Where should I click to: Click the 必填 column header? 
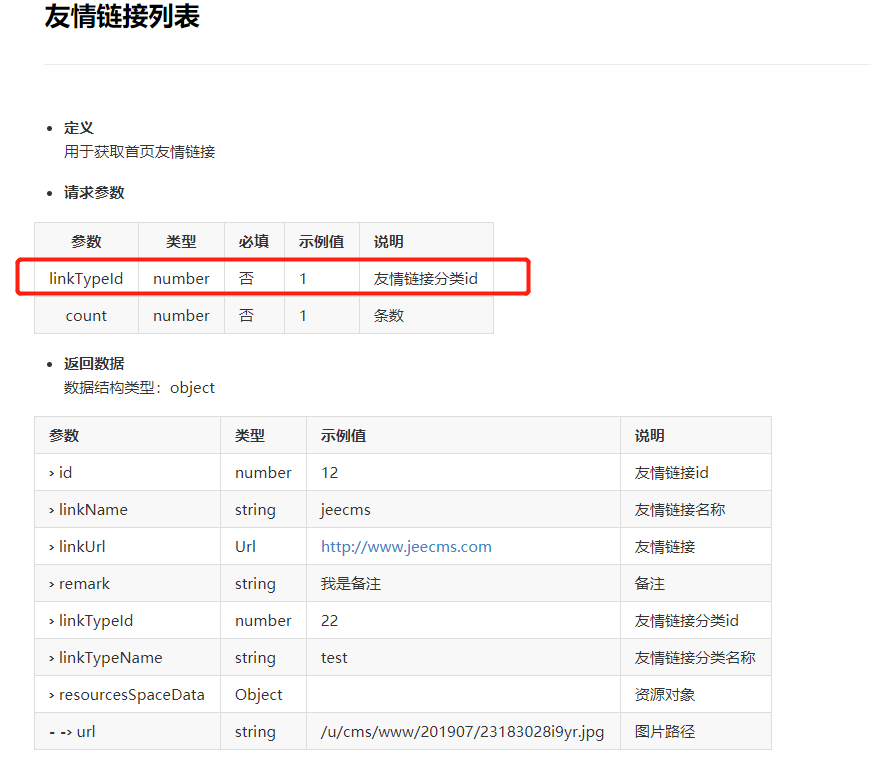[254, 242]
